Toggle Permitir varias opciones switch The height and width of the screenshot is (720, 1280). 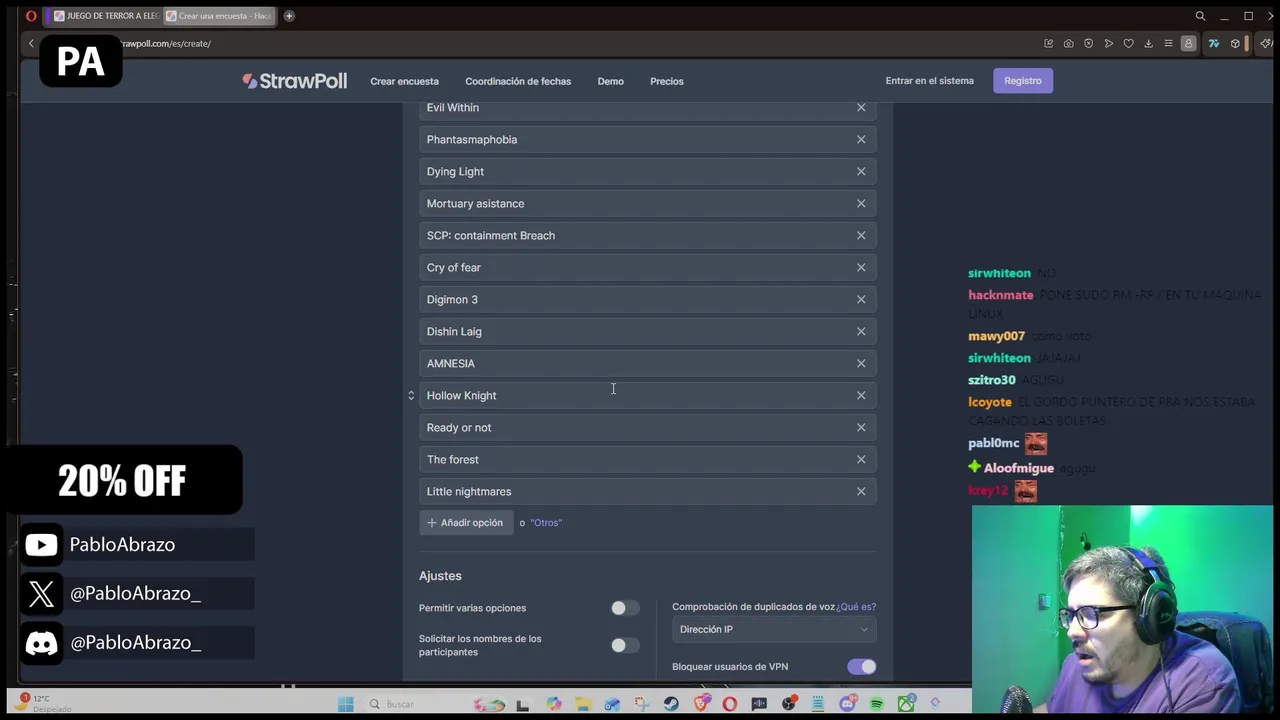(624, 608)
